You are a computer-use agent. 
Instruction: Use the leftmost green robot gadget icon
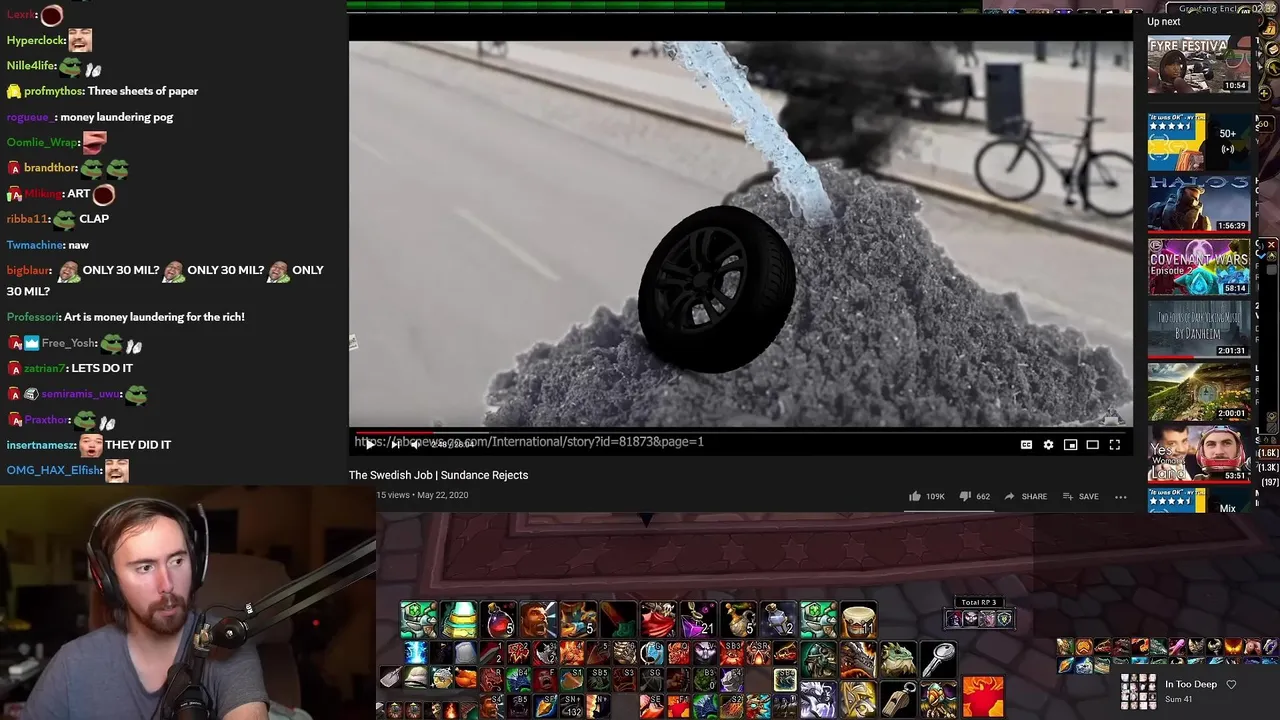(x=419, y=620)
